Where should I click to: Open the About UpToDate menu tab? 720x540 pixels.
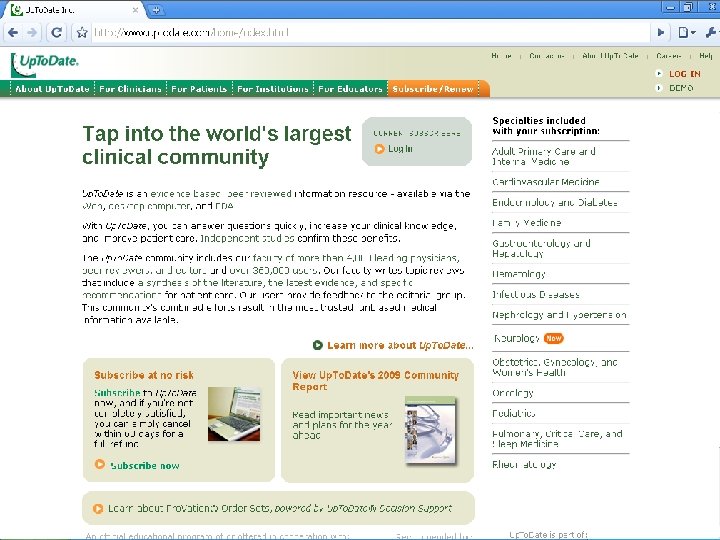(52, 89)
